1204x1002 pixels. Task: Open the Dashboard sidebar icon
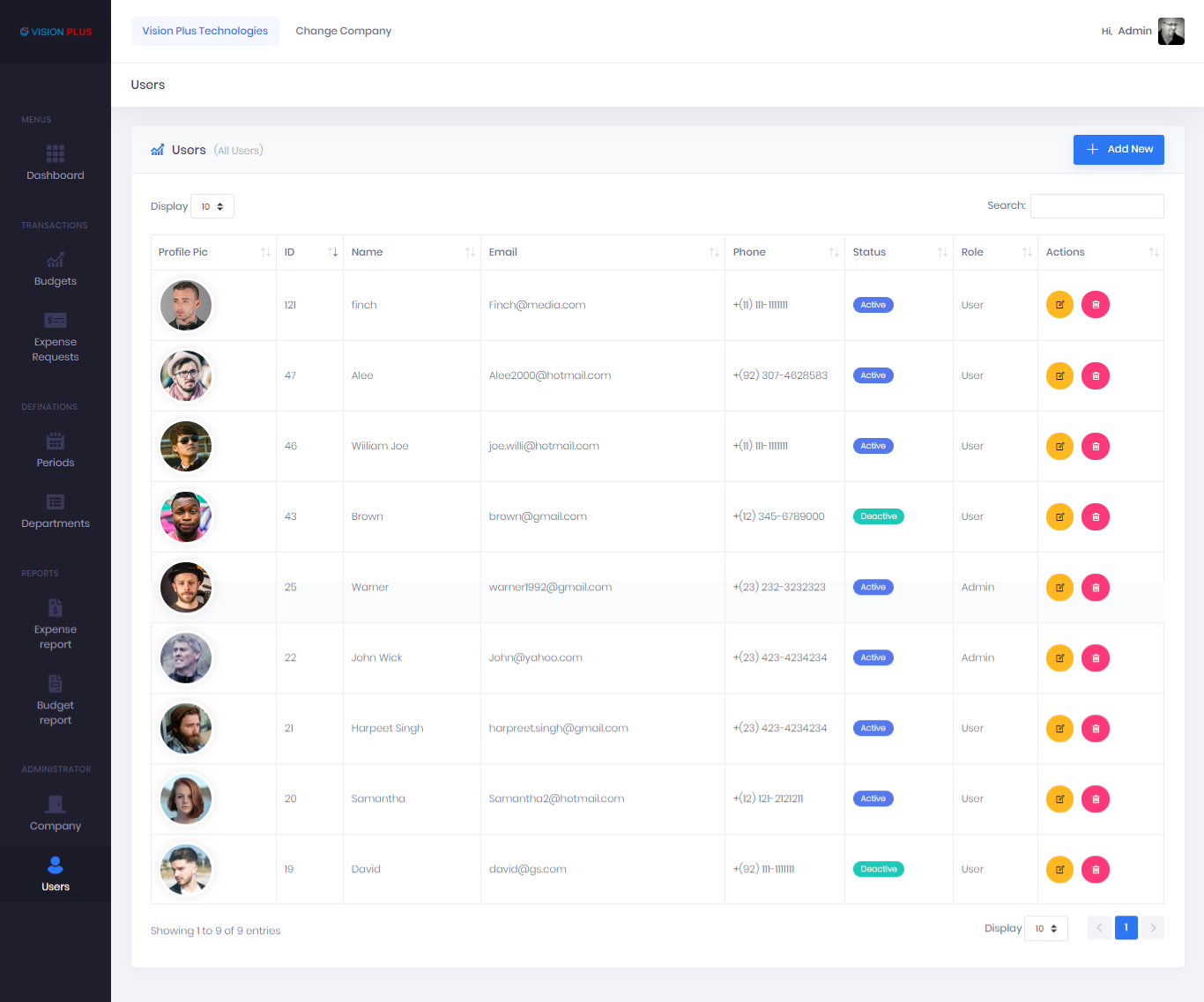point(55,154)
